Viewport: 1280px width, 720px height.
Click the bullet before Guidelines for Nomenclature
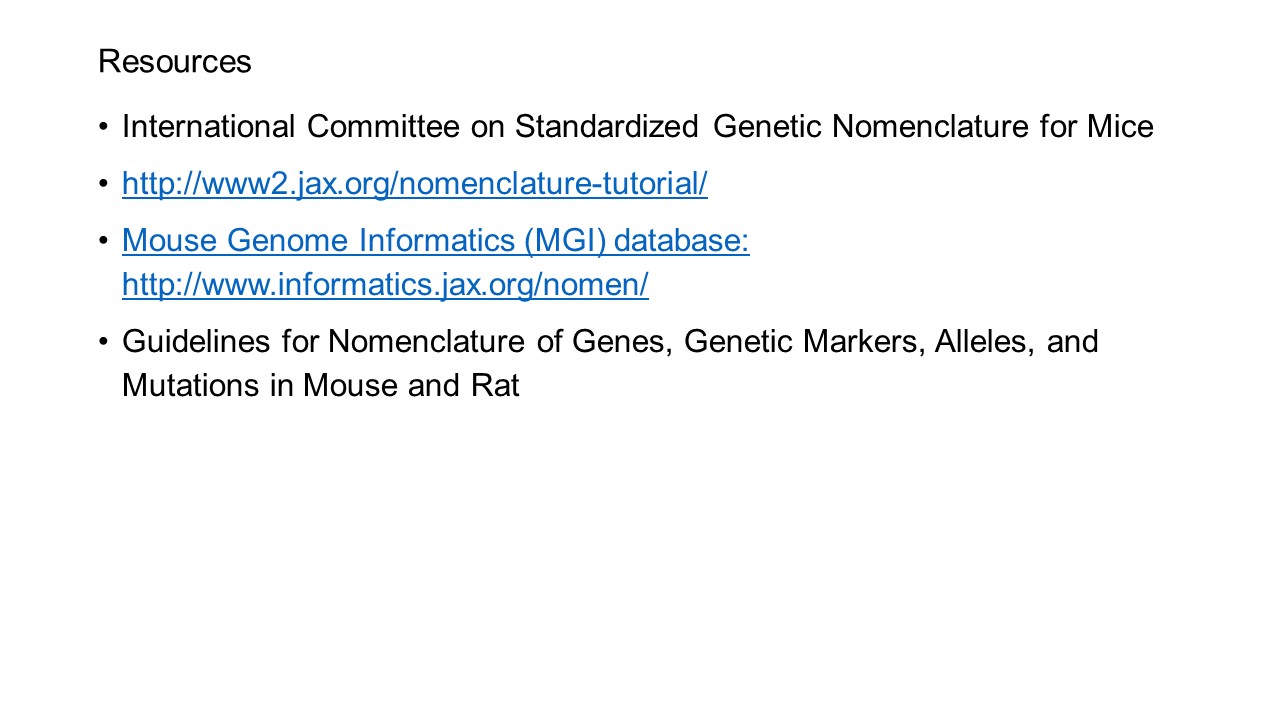(x=105, y=343)
